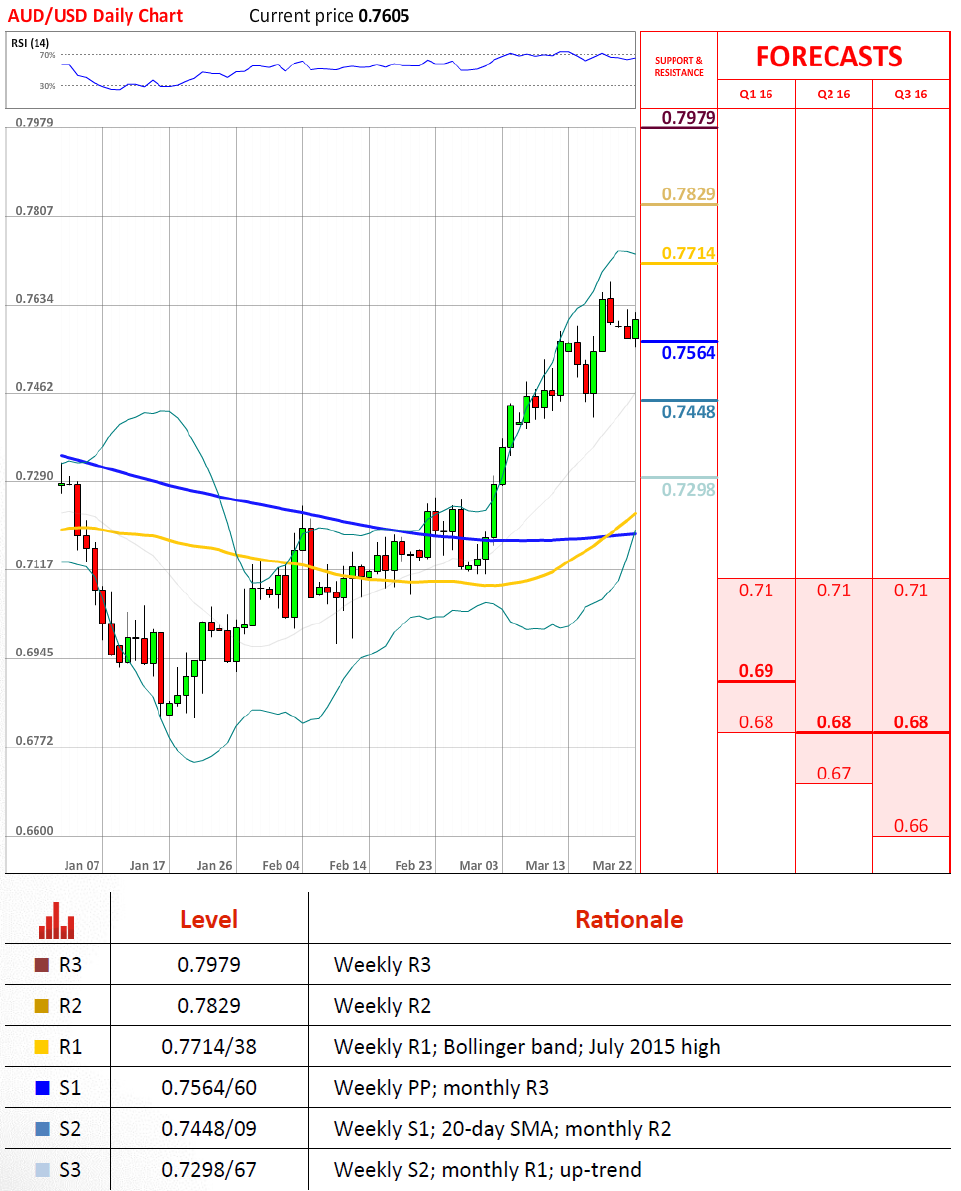Click the 0.6600 price axis label
The height and width of the screenshot is (1191, 961).
[x=35, y=830]
